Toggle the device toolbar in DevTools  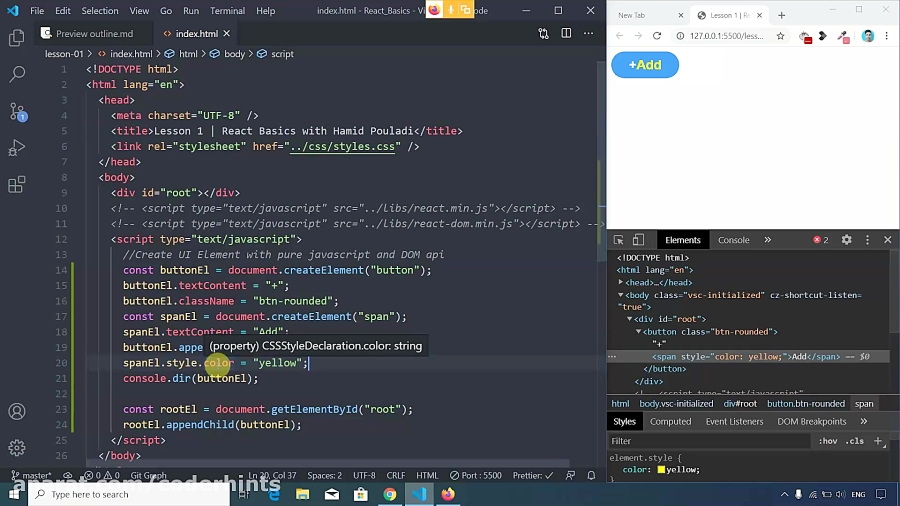coord(638,240)
